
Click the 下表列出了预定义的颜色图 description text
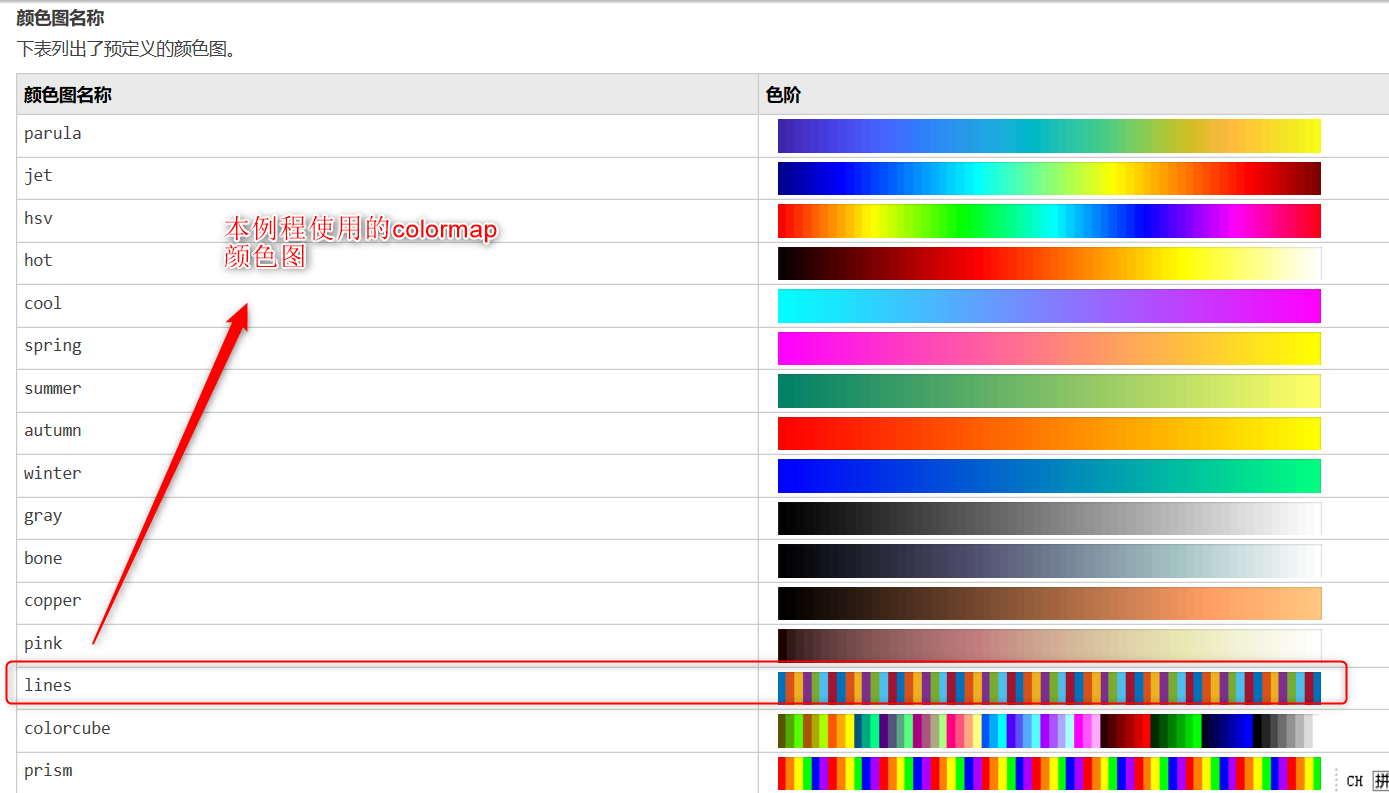click(126, 48)
